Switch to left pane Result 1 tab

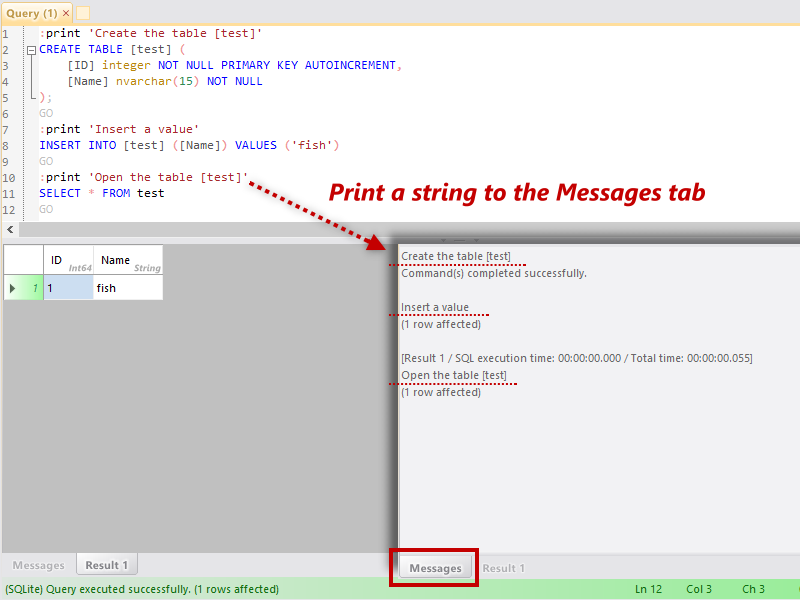coord(107,565)
